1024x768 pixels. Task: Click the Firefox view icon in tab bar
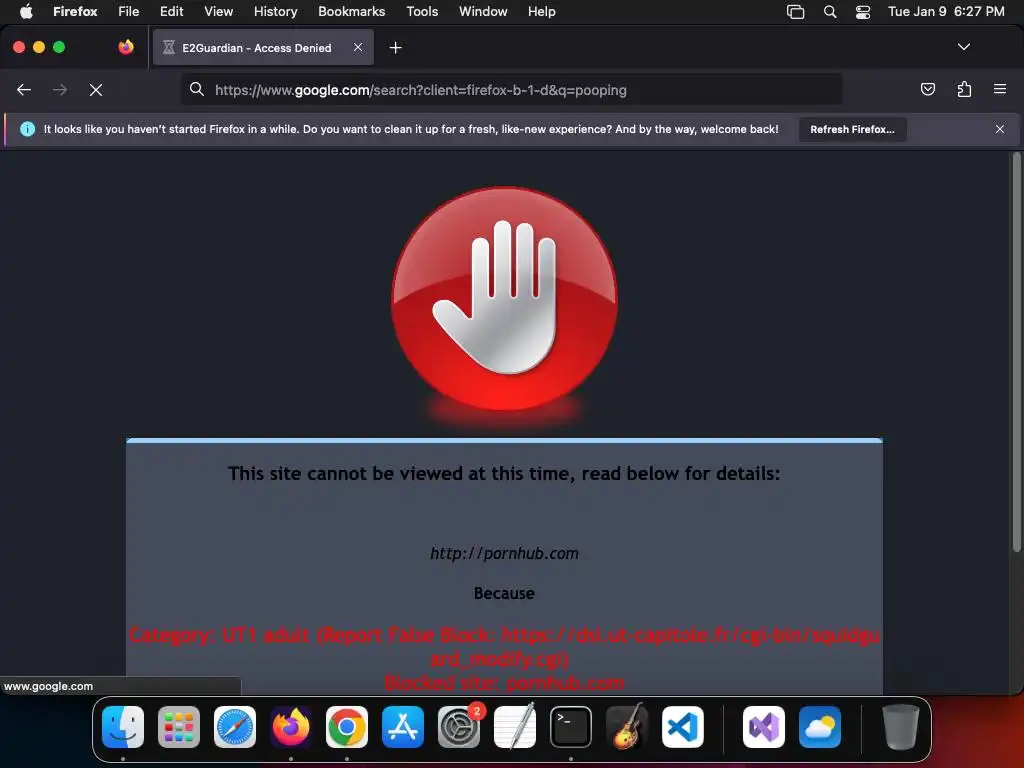click(126, 47)
